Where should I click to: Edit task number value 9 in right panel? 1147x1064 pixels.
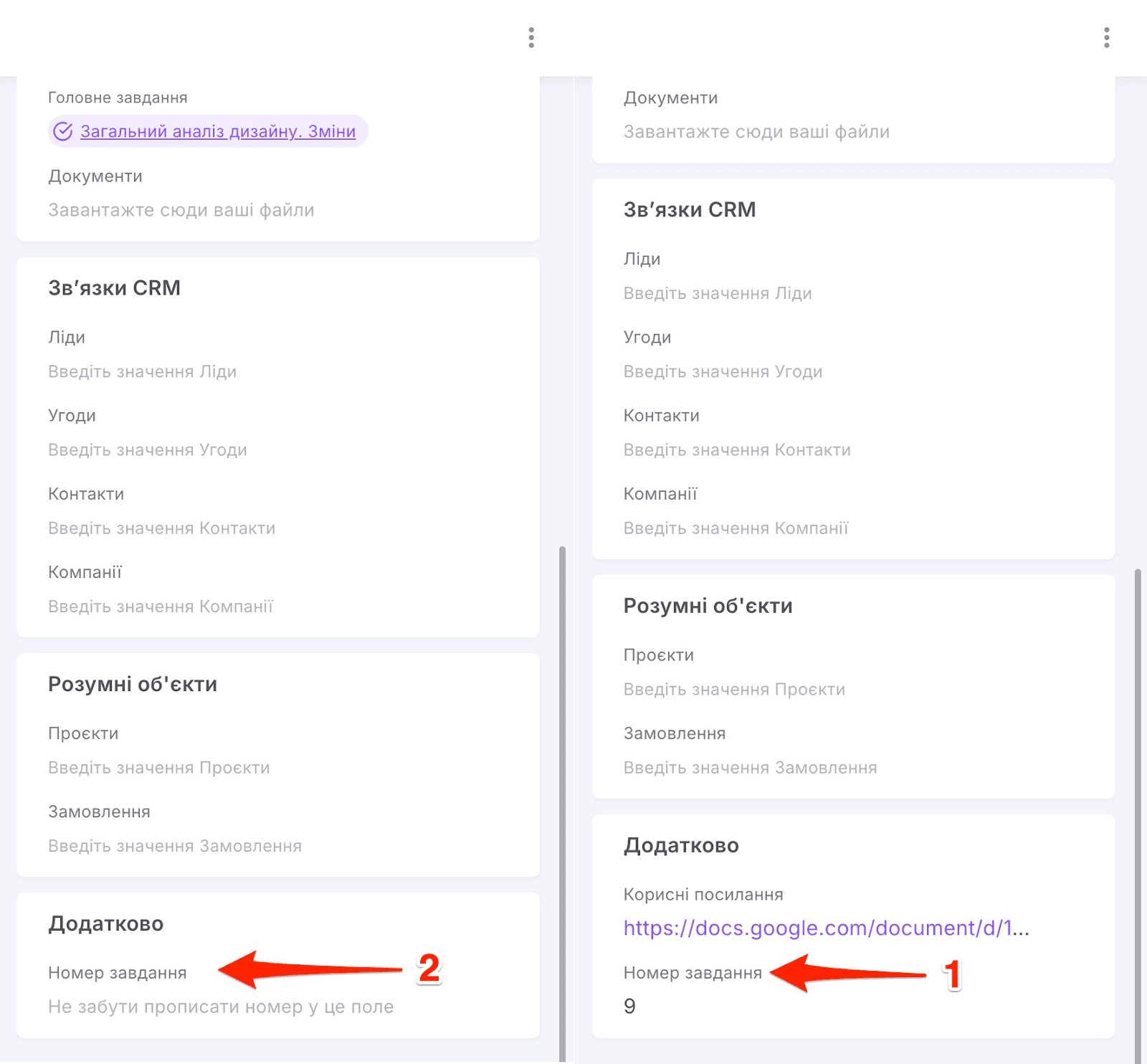click(629, 1006)
